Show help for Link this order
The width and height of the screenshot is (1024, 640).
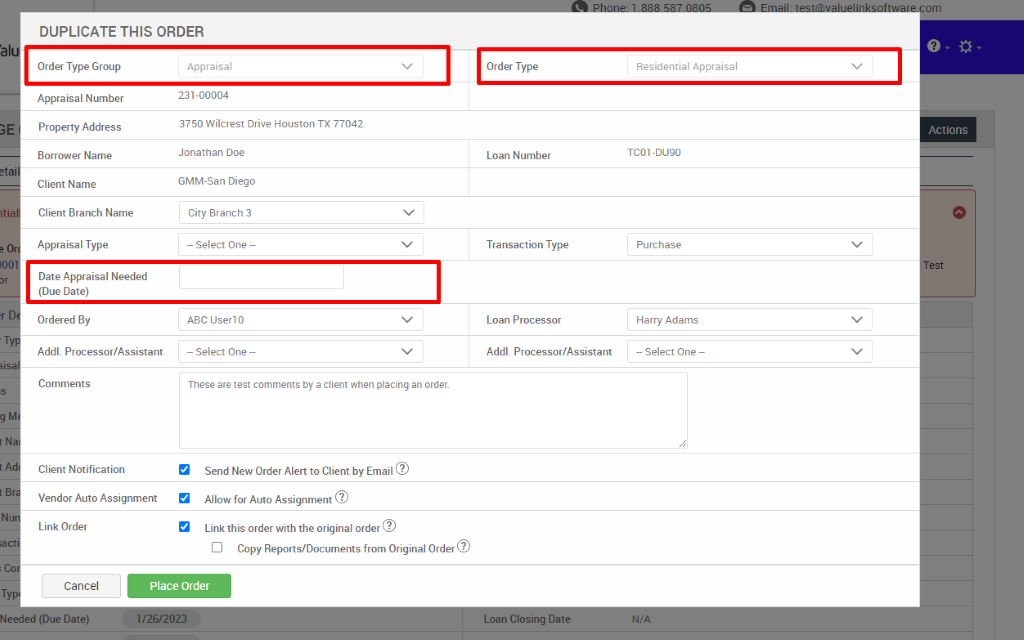point(389,526)
